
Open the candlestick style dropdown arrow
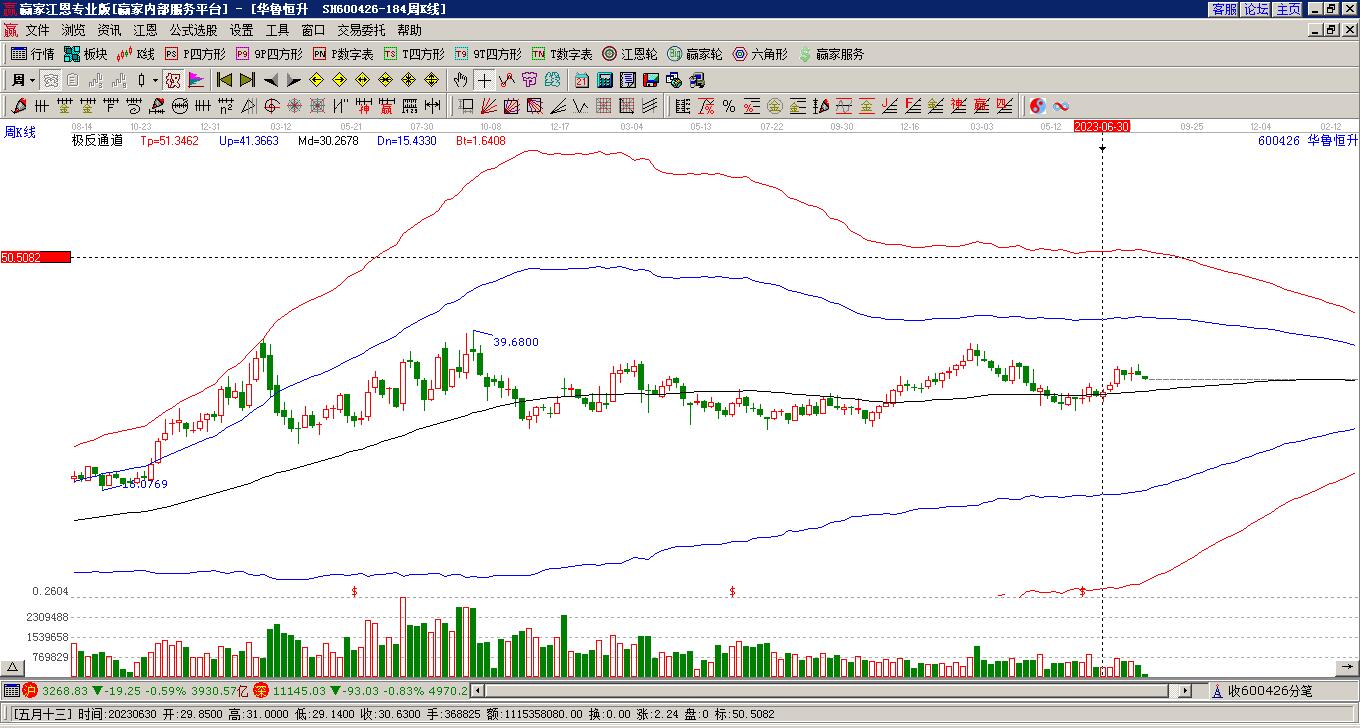click(x=155, y=80)
